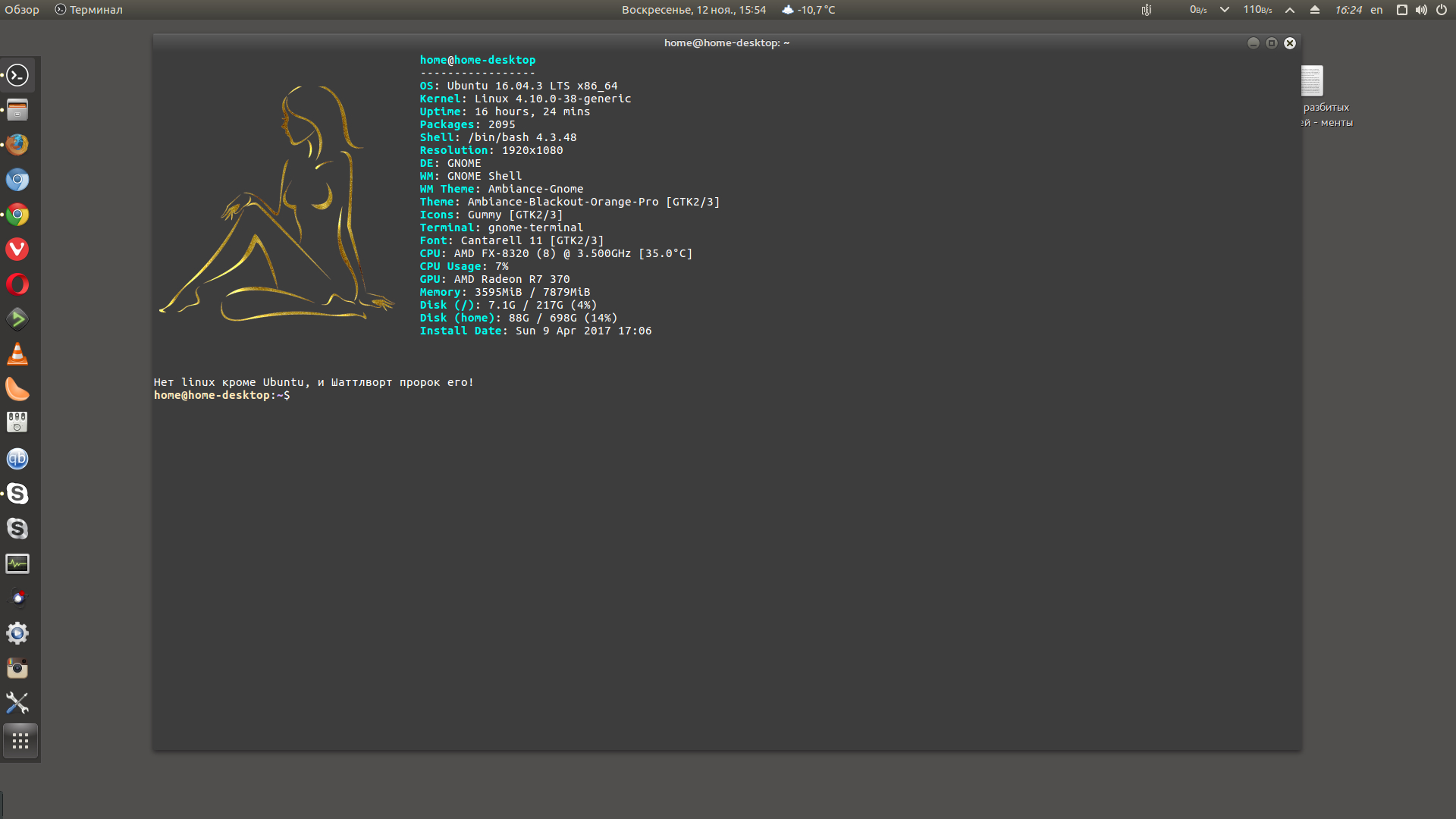1456x819 pixels.
Task: Open the Терминал application menu
Action: click(89, 10)
